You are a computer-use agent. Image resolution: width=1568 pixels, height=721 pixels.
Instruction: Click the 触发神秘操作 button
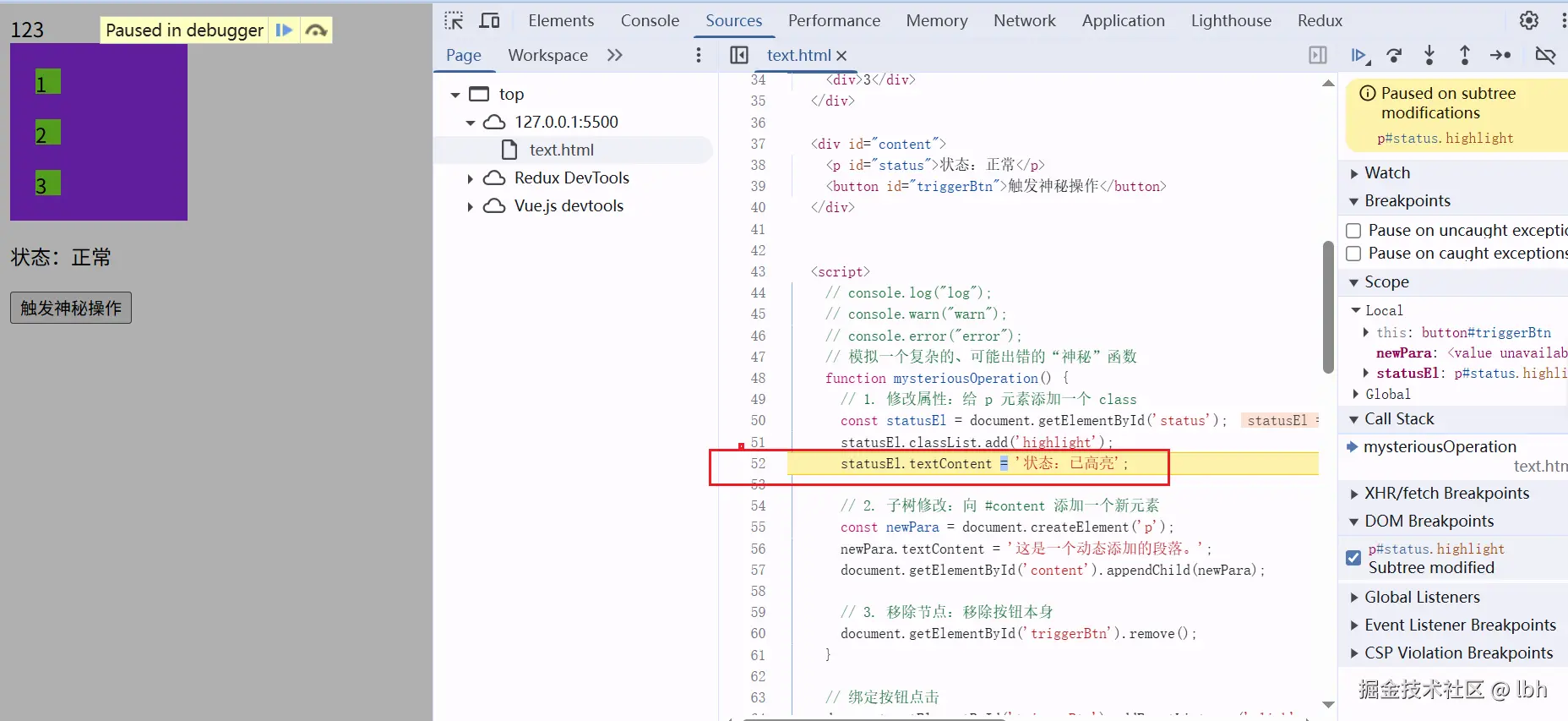[71, 308]
